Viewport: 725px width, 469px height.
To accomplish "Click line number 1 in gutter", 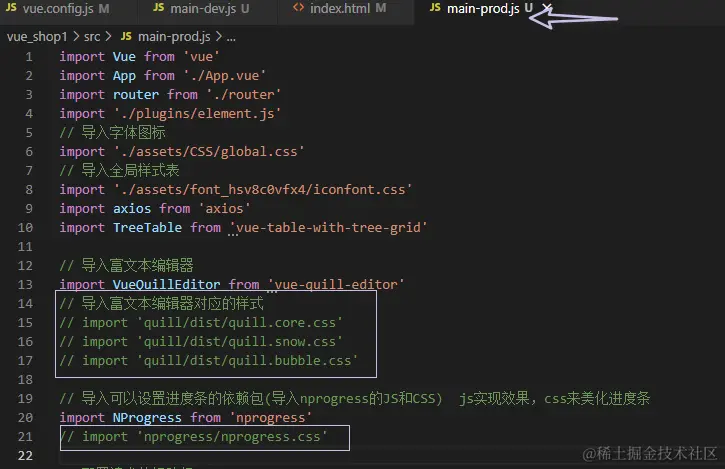I will (x=29, y=57).
